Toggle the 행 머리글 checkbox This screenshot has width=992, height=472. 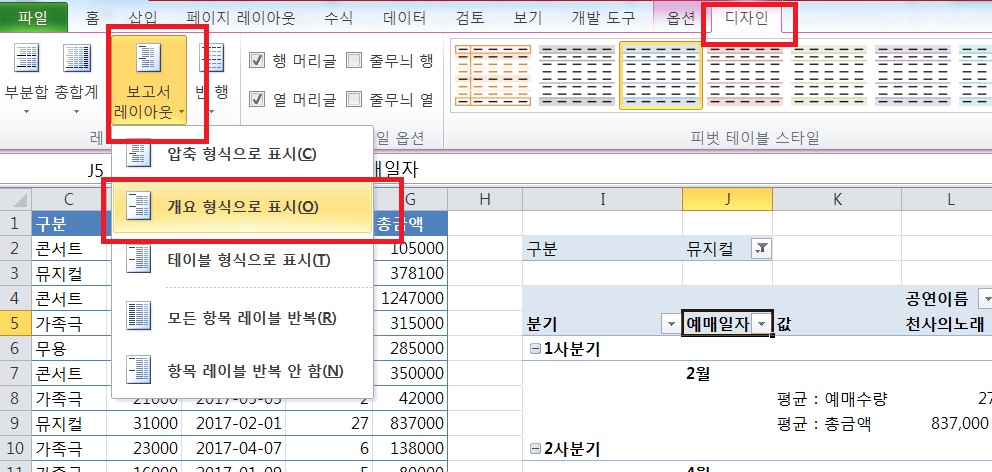pos(257,61)
